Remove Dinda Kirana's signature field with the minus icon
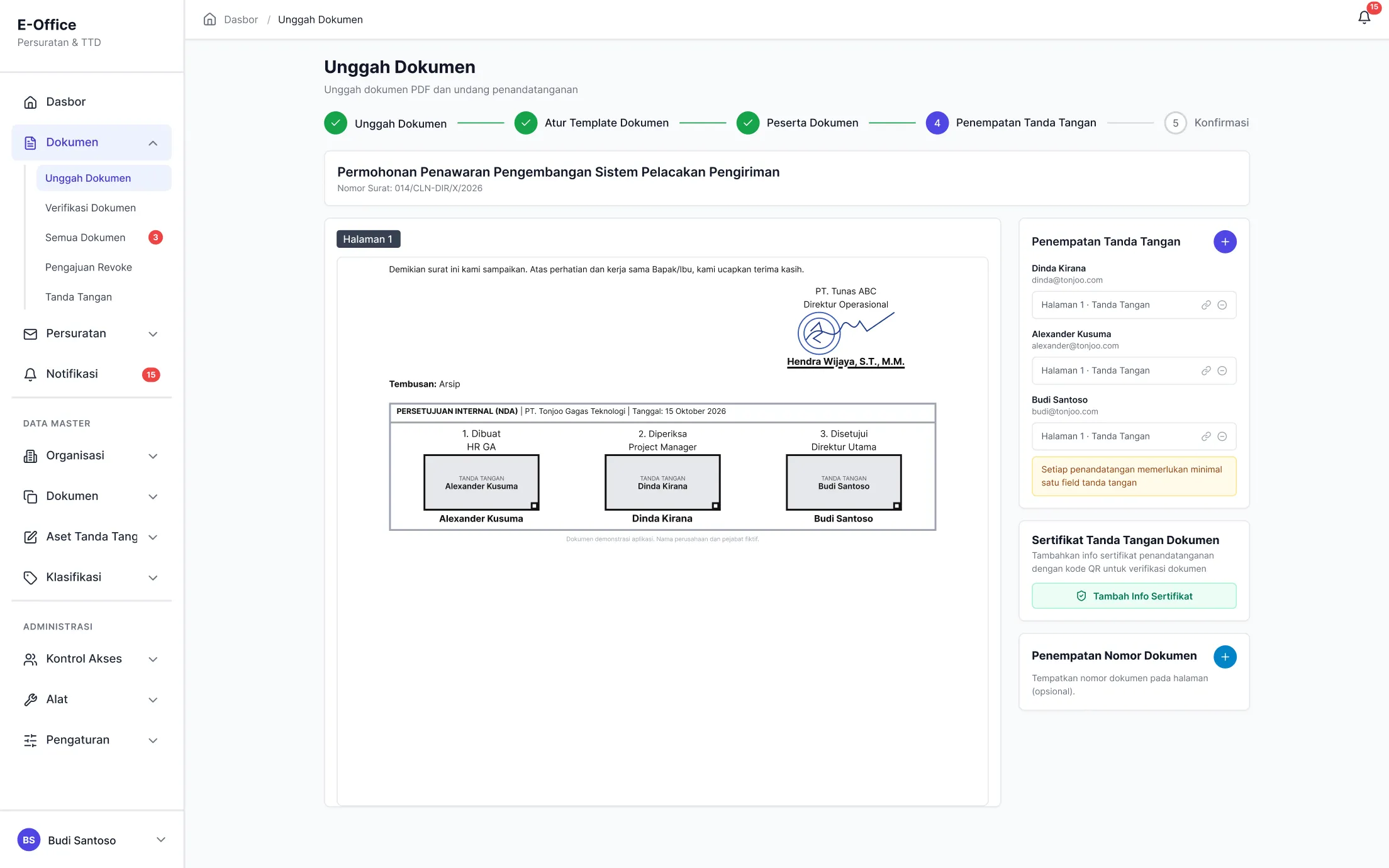The image size is (1389, 868). [1222, 305]
